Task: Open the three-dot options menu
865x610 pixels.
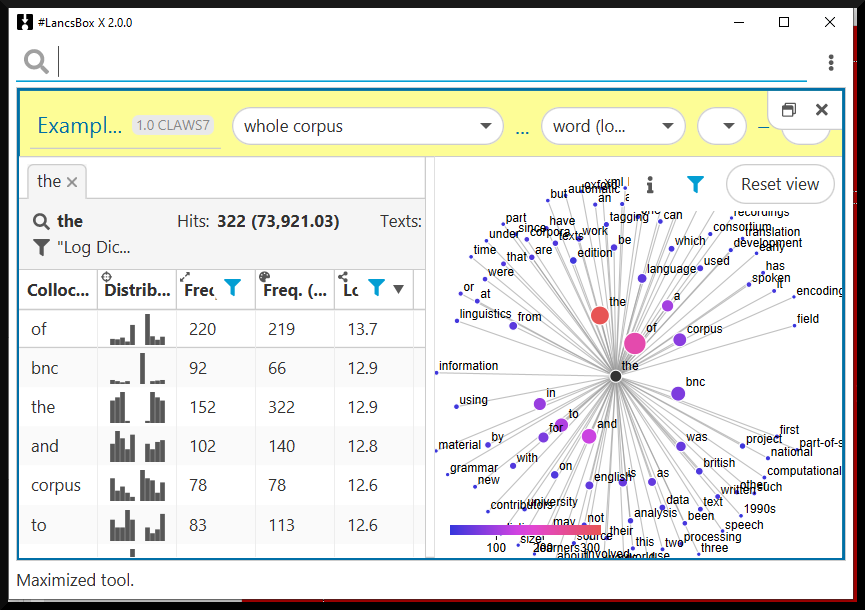Action: tap(831, 63)
